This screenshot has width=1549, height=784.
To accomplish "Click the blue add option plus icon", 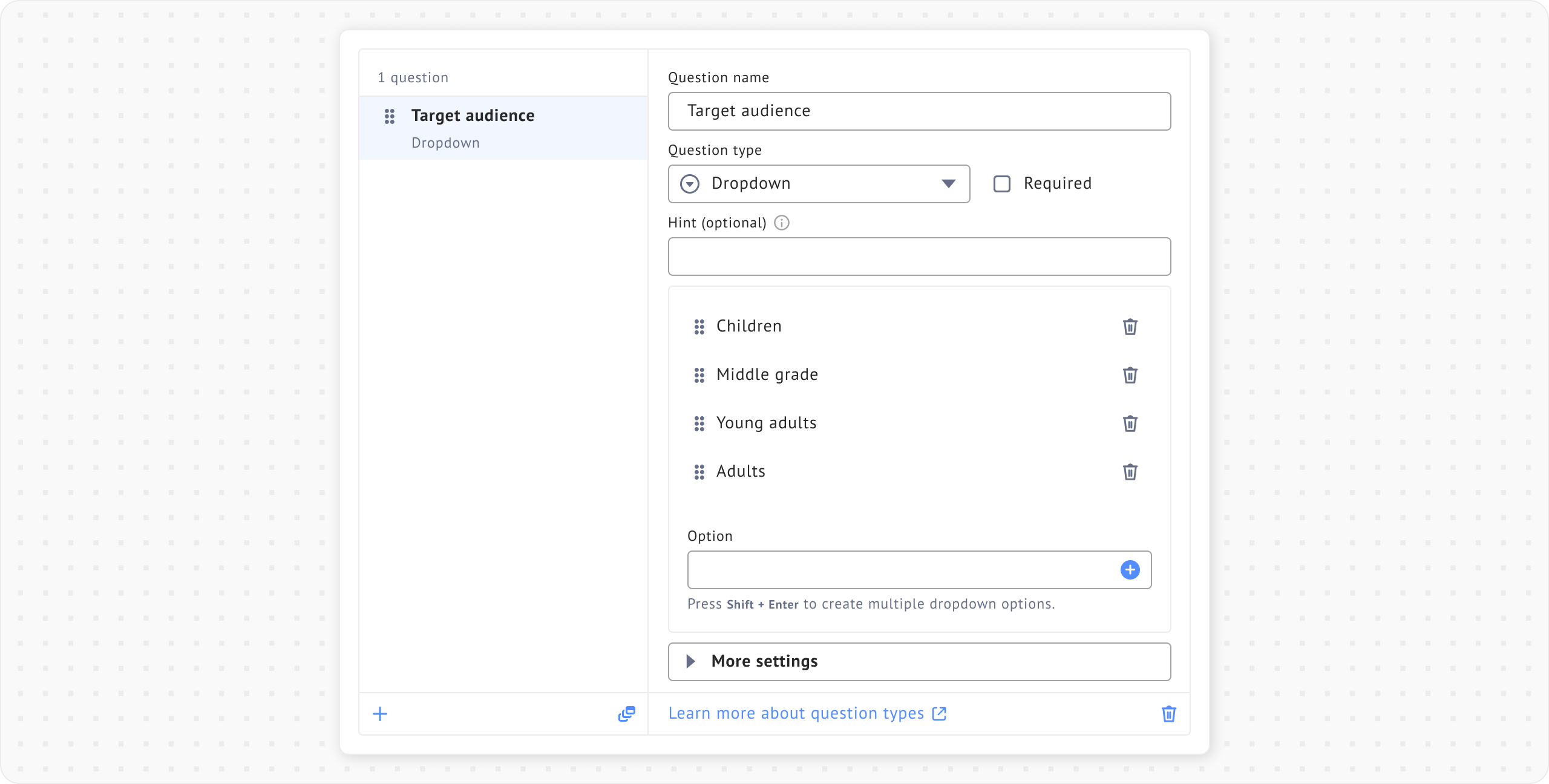I will (x=1130, y=570).
